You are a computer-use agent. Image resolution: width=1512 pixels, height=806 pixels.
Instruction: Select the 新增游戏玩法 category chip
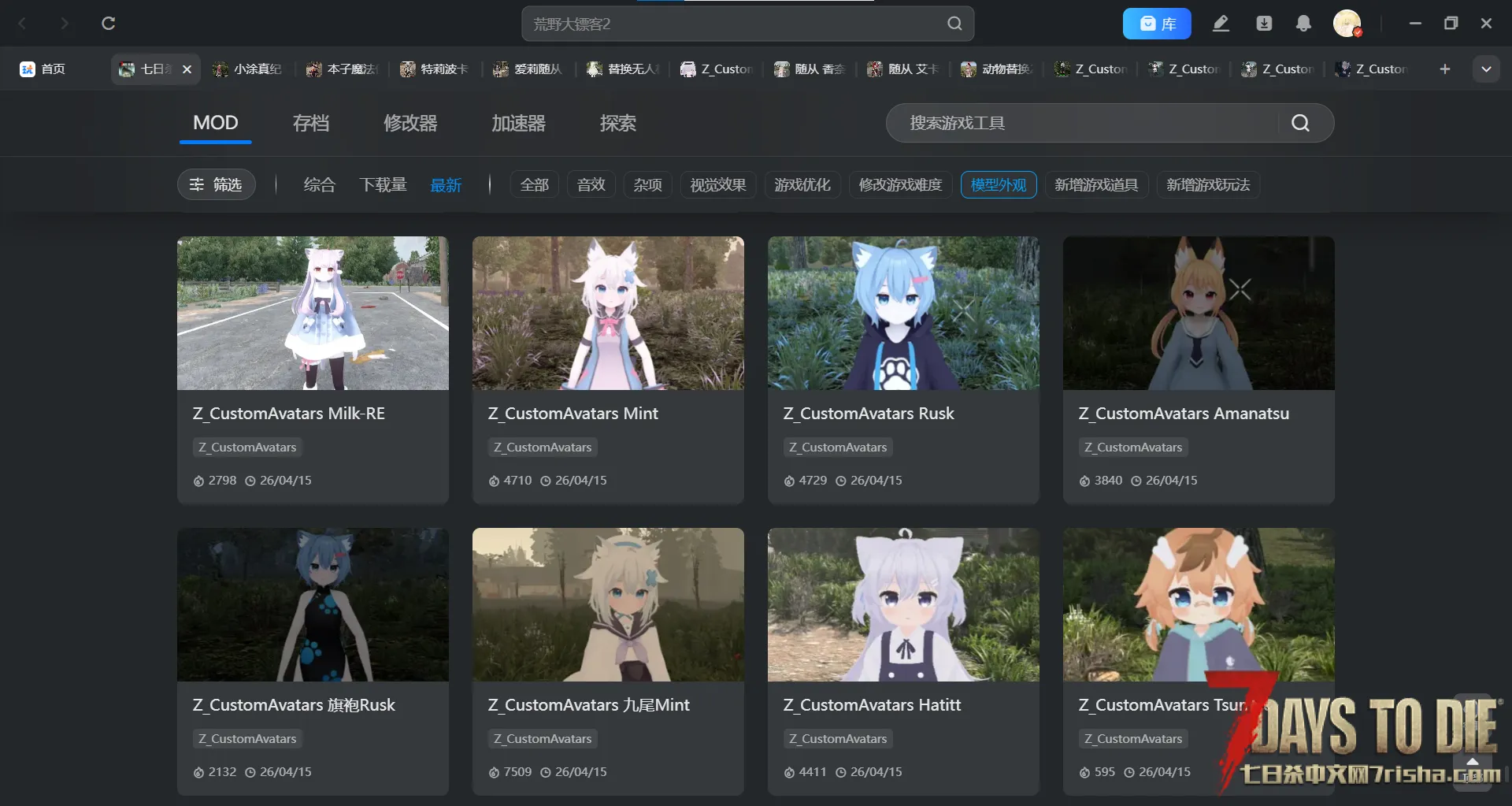[1208, 184]
